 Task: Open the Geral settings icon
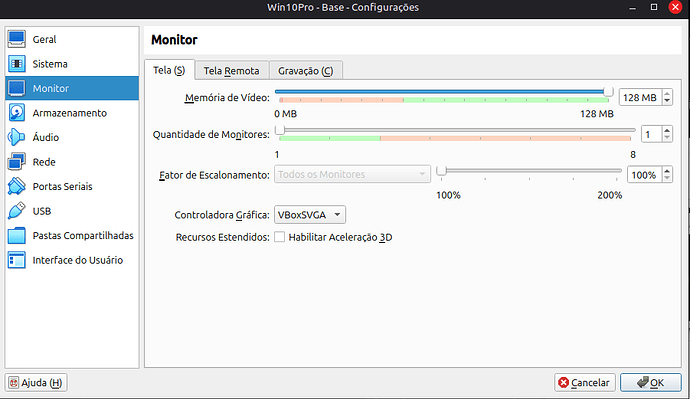(x=16, y=39)
